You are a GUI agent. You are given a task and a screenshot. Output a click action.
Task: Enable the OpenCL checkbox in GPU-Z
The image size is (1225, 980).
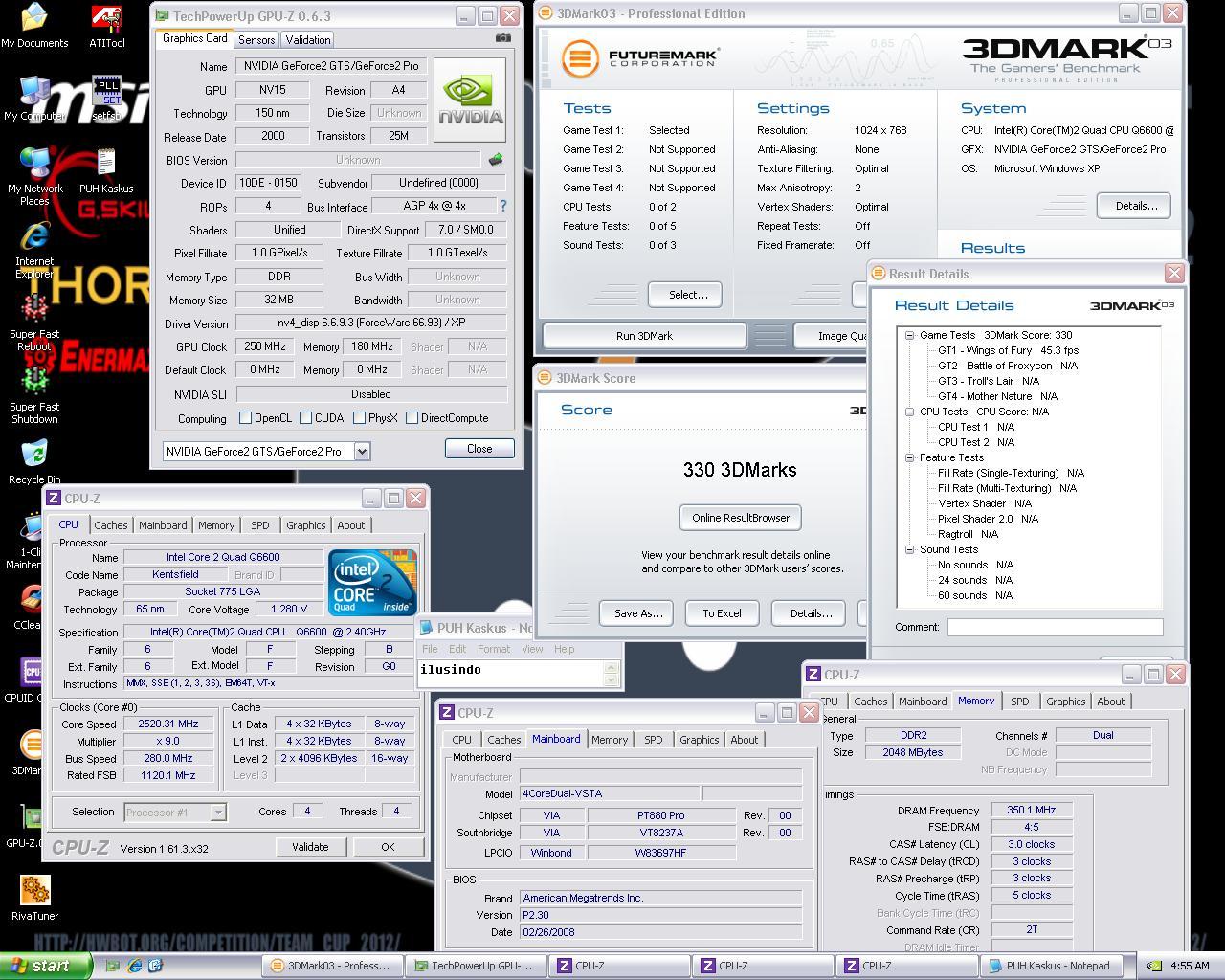[x=245, y=418]
